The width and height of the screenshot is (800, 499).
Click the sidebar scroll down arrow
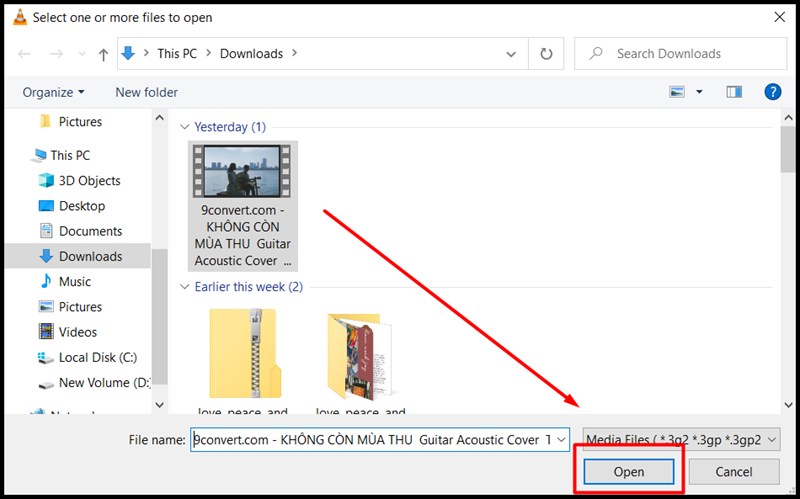(160, 405)
